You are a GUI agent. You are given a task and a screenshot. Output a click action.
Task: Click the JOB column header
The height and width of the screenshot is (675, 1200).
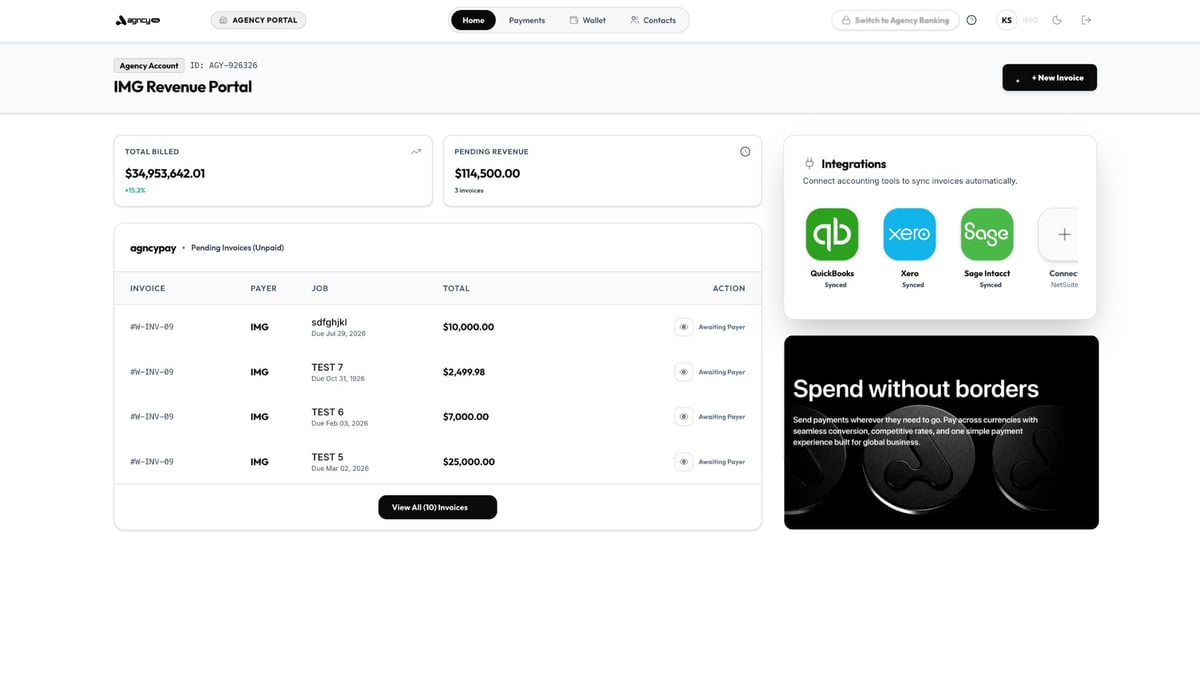(x=320, y=288)
